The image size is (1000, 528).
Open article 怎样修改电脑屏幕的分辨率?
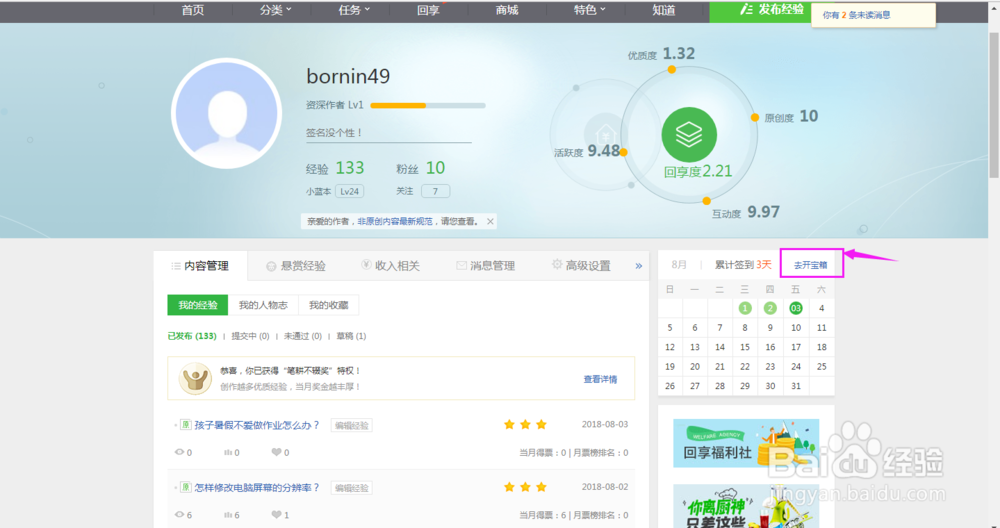click(256, 488)
